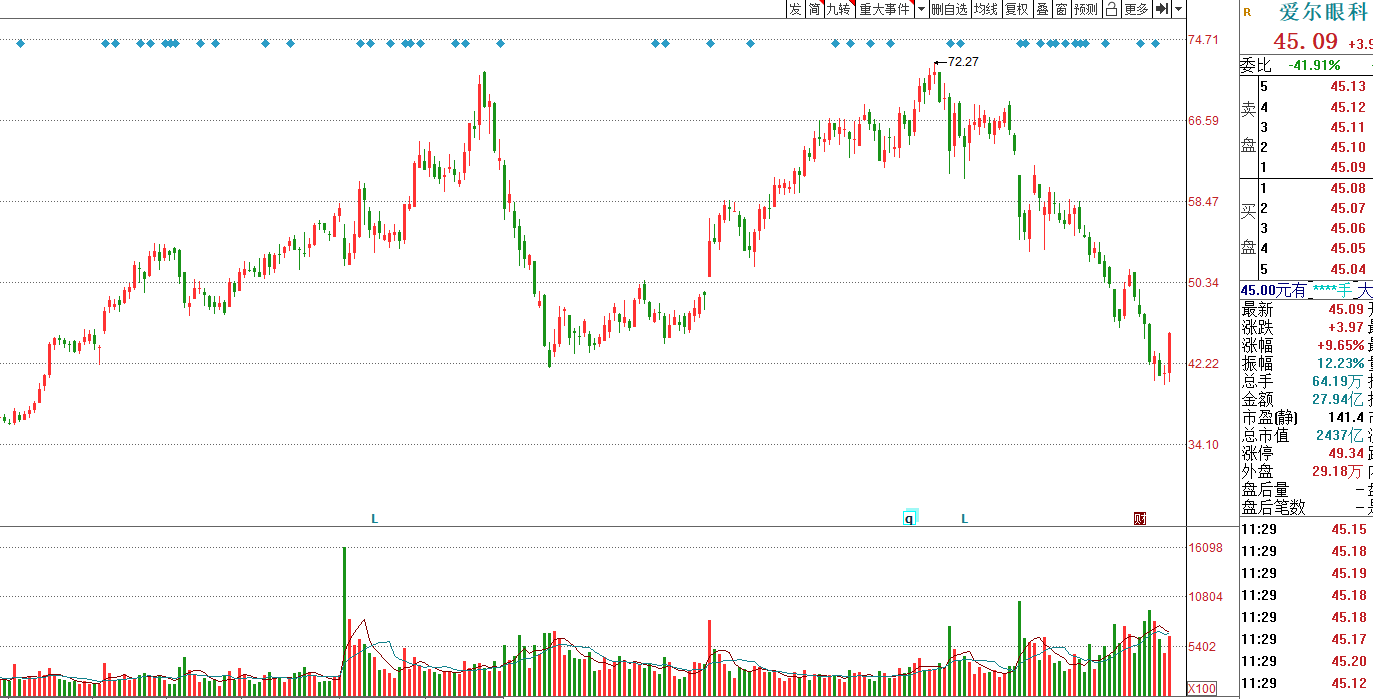
Task: Select the sell level 5 price 45.13
Action: (x=1348, y=87)
